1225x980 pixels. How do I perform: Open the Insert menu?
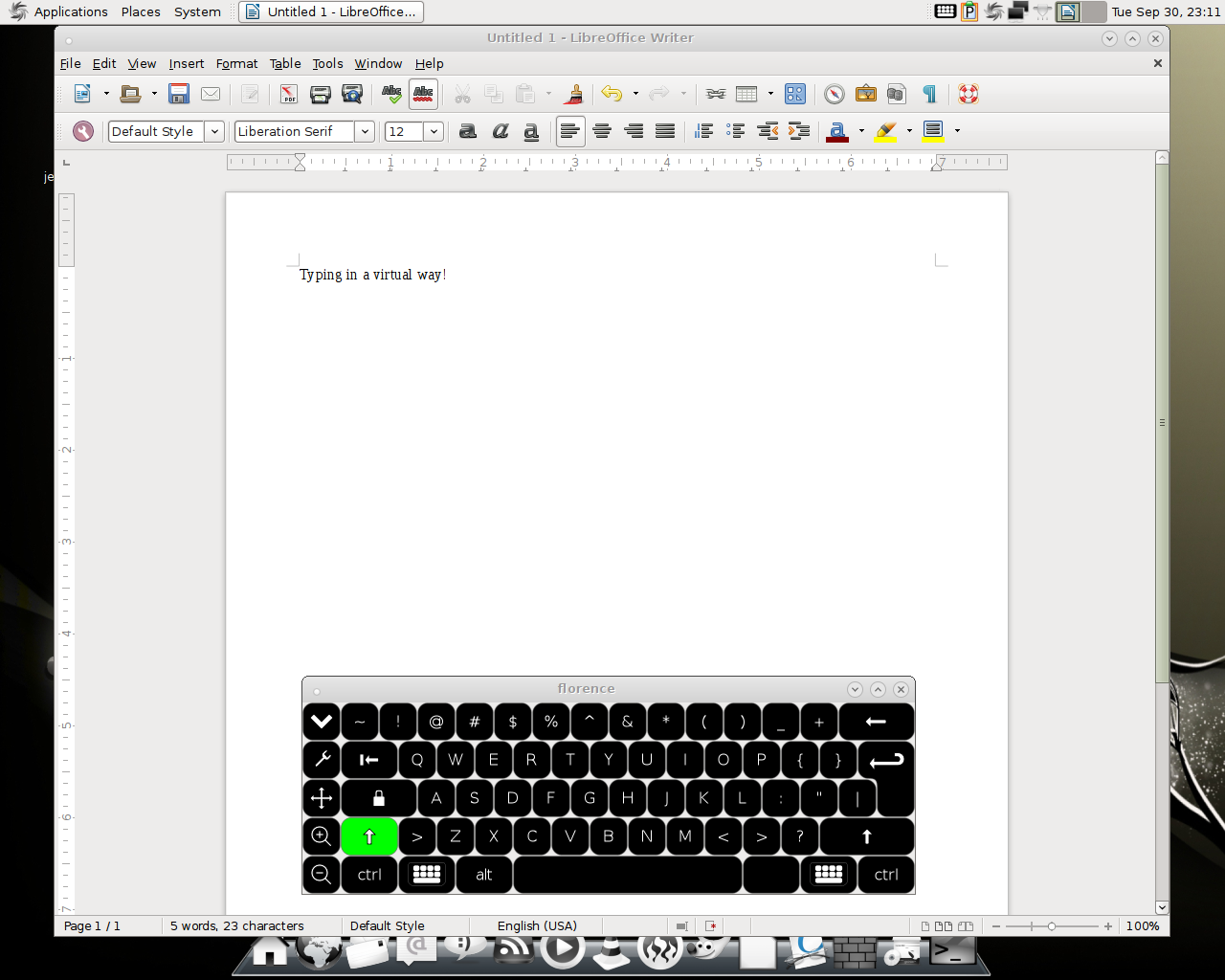click(x=187, y=63)
